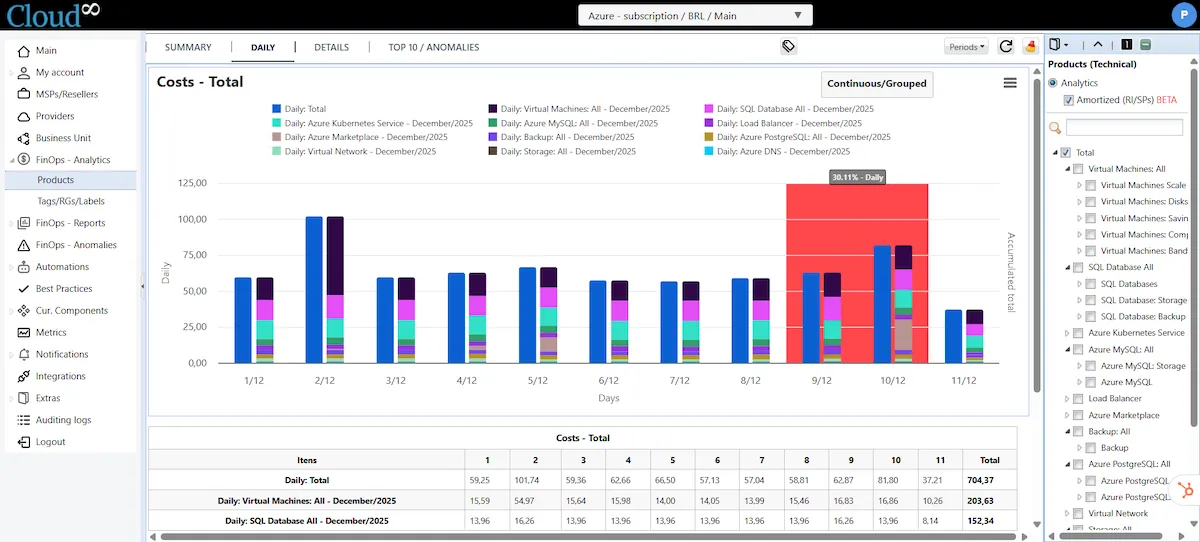Open FinOps - Anomalies warning icon
The width and height of the screenshot is (1200, 542).
(24, 245)
